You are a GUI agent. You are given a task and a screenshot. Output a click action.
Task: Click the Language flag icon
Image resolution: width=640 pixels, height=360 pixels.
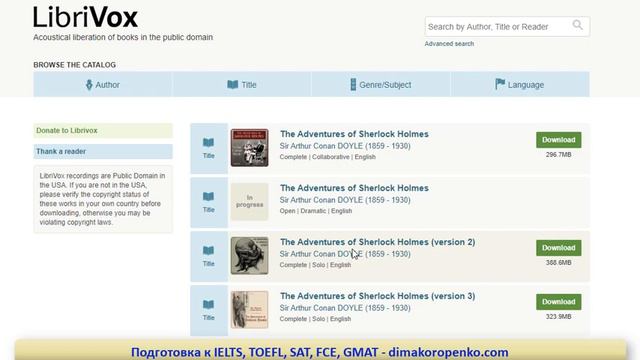click(500, 84)
